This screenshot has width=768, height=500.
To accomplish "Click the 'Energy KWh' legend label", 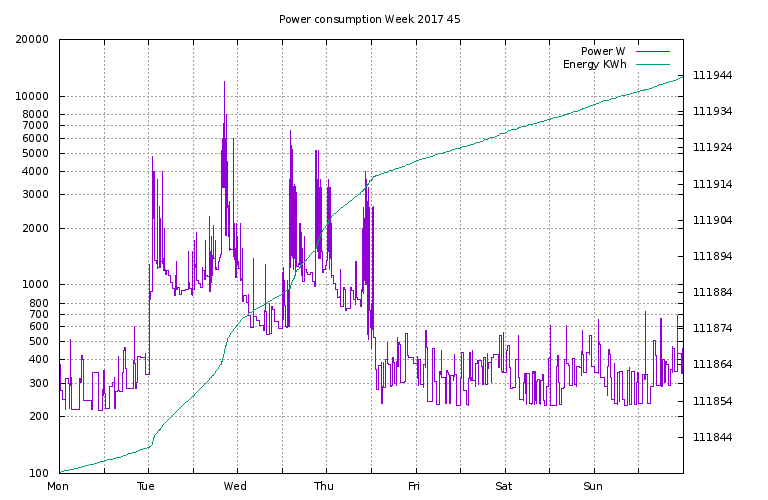I will [x=595, y=64].
